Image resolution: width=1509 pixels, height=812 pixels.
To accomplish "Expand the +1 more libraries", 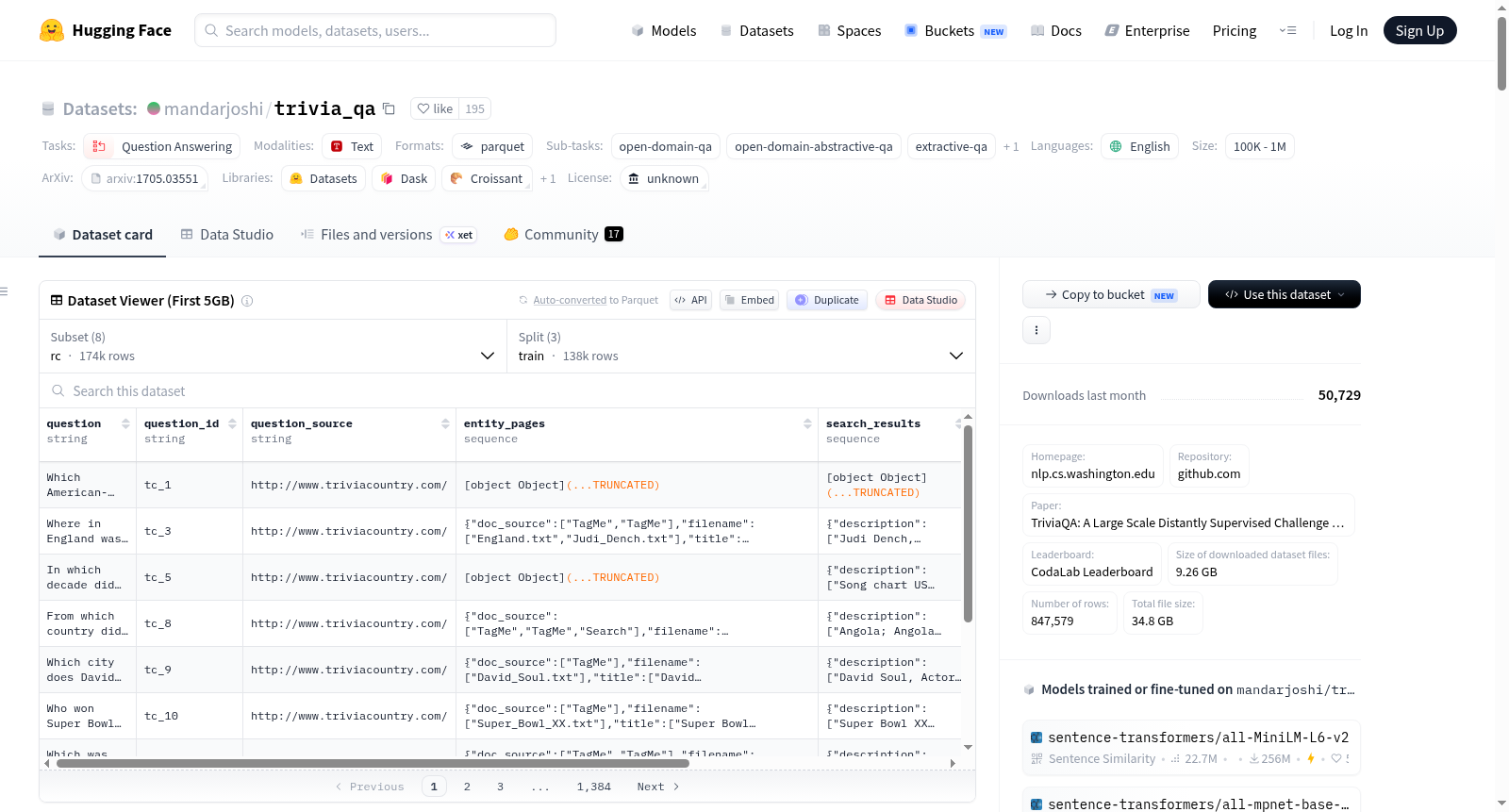I will [548, 179].
